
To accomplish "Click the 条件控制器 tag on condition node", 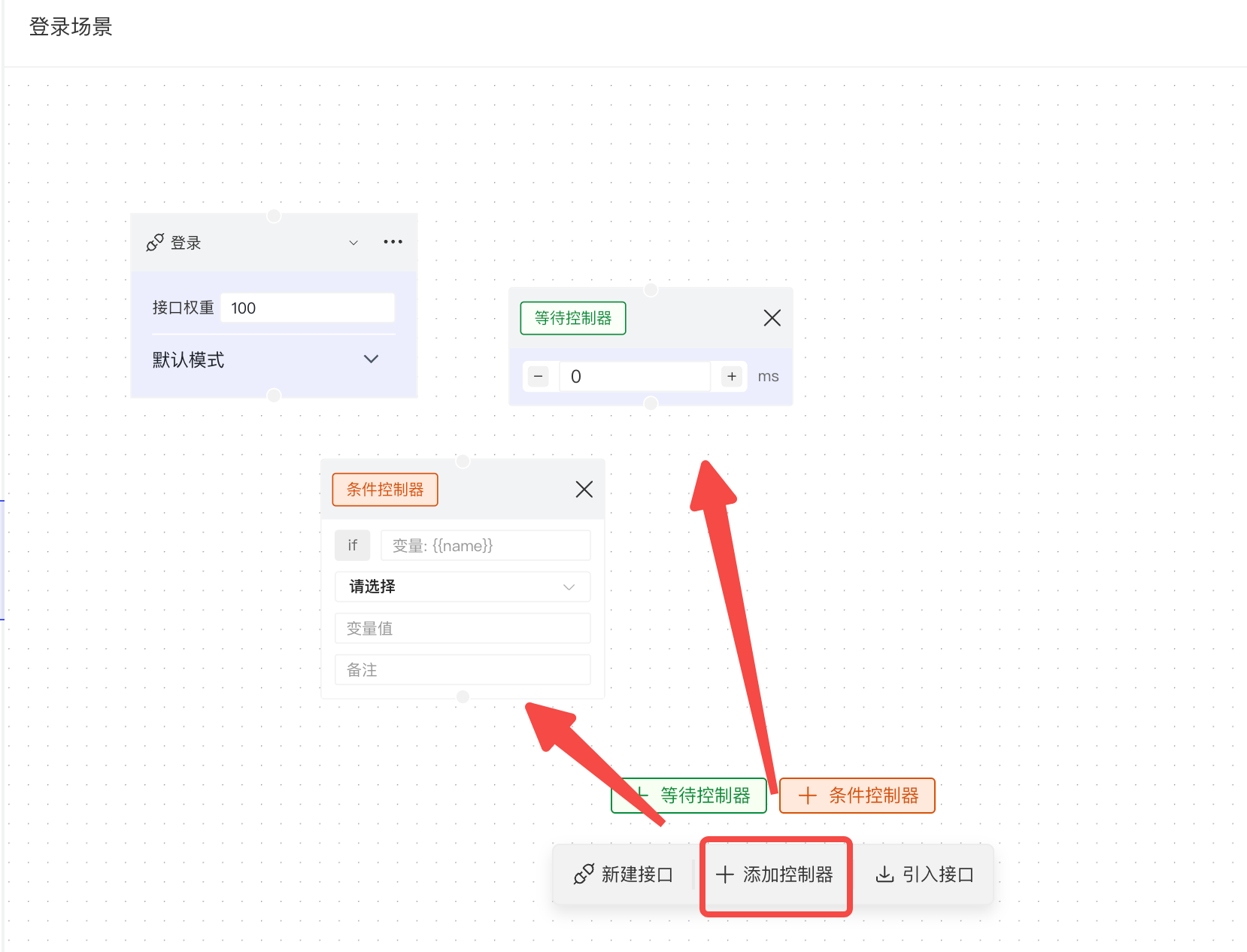I will tap(385, 490).
